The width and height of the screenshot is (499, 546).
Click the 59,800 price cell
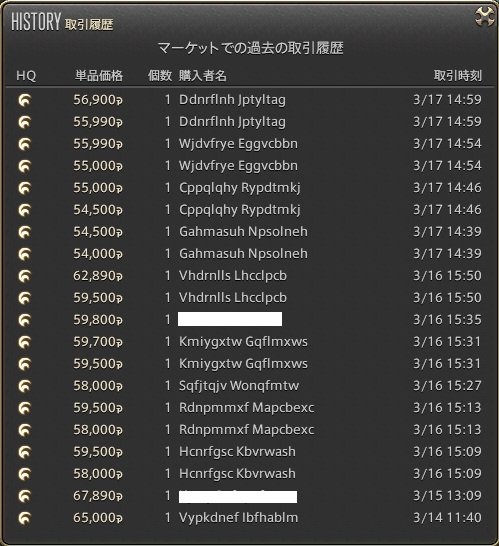98,320
